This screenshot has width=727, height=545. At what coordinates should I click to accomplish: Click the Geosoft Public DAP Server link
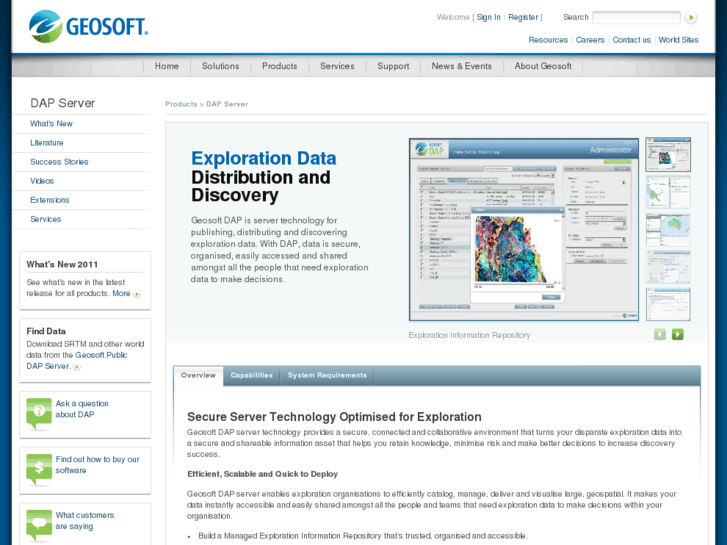pos(77,360)
